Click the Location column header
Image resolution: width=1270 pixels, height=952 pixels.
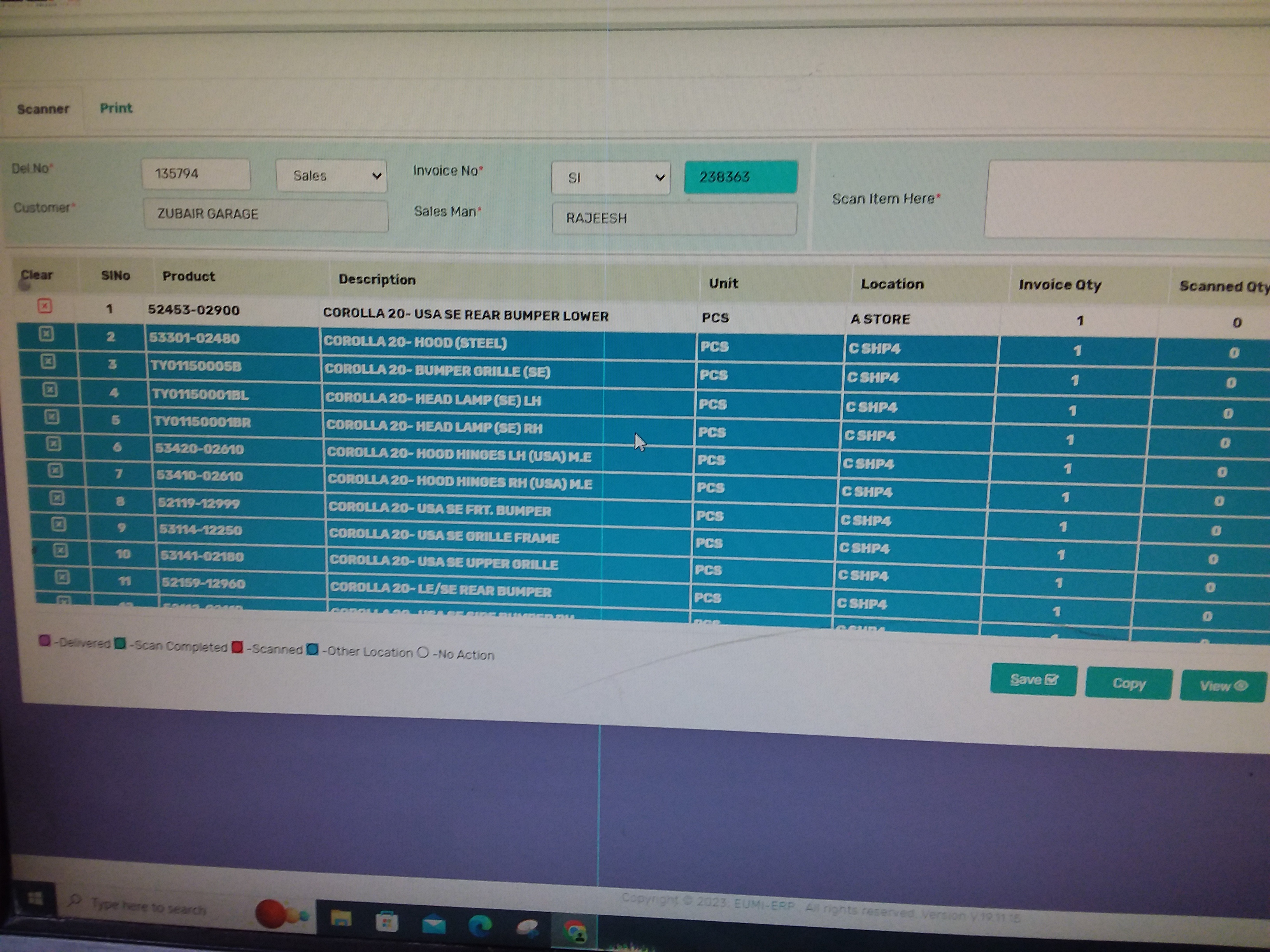point(892,284)
